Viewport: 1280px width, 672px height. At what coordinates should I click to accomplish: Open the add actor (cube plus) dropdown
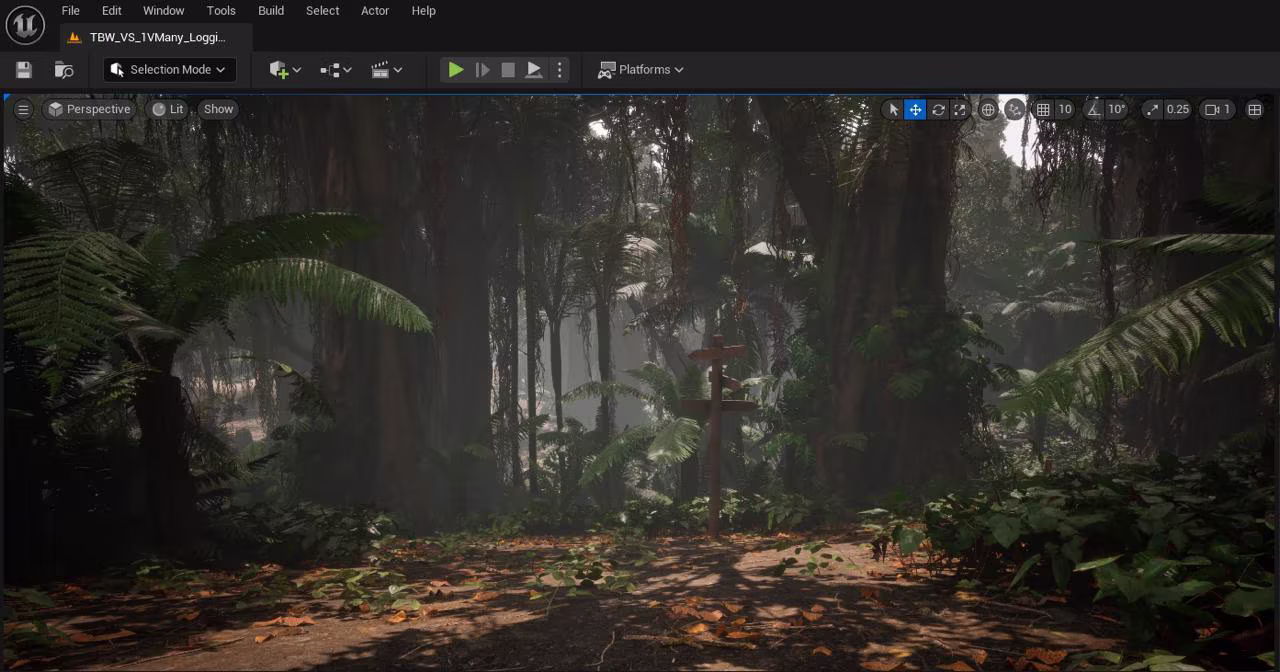pyautogui.click(x=284, y=70)
